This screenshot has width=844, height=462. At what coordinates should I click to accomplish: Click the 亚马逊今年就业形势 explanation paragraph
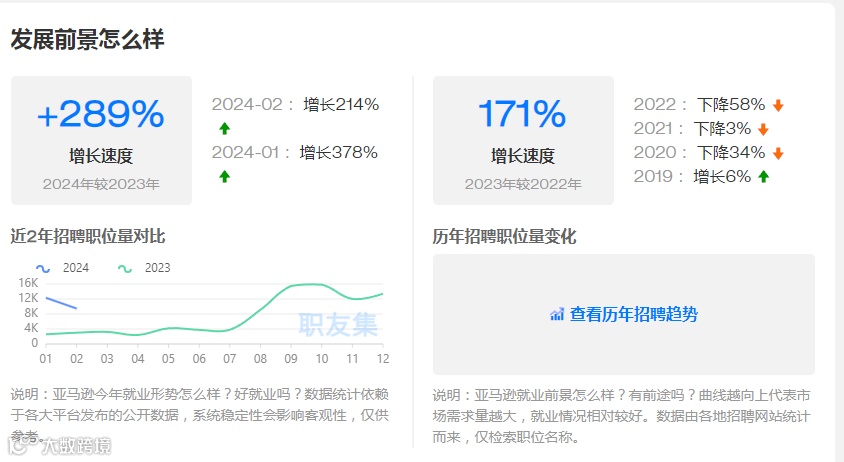tap(200, 415)
